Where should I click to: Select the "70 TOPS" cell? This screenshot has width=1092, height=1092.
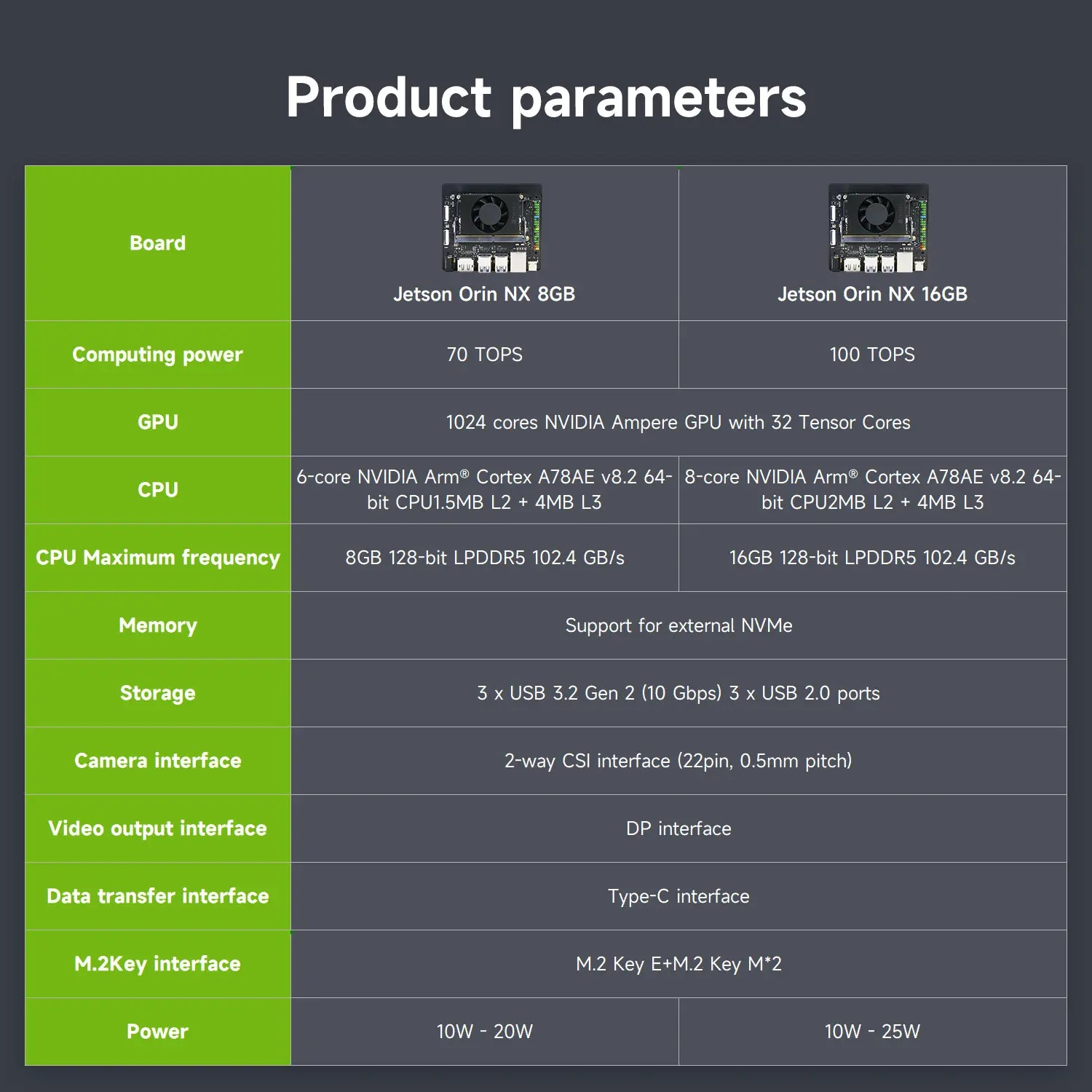[x=484, y=355]
